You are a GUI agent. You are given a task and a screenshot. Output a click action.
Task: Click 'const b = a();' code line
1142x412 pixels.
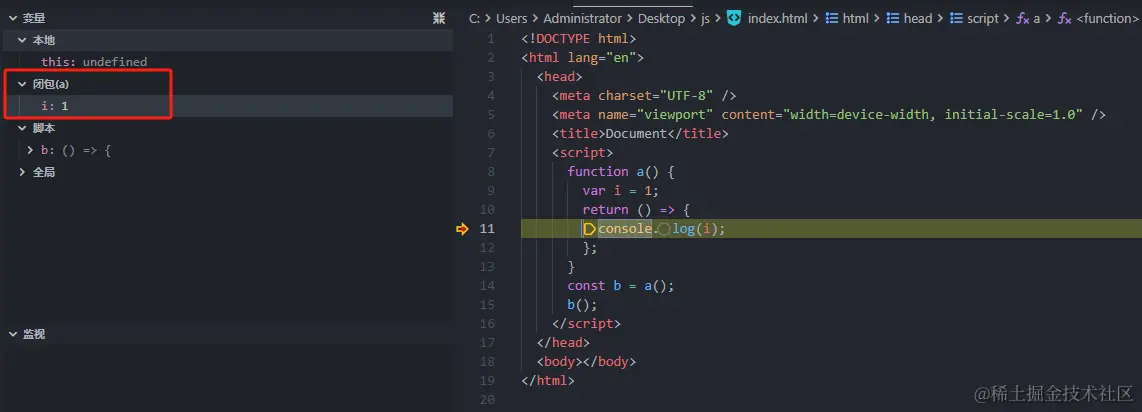click(621, 285)
